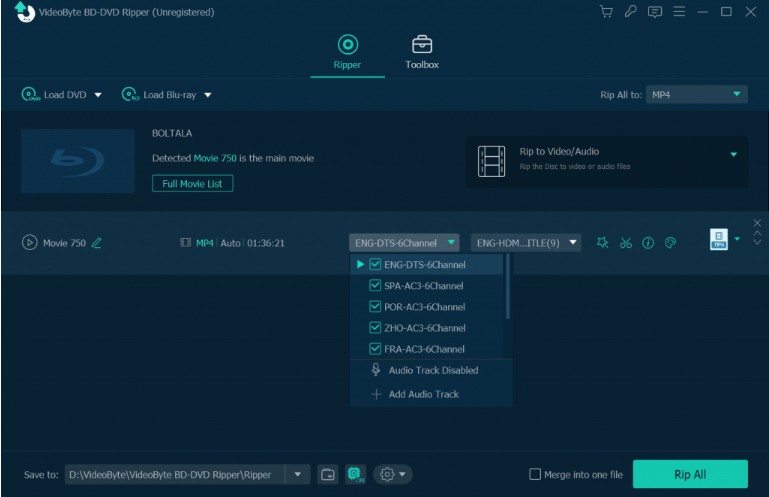Click the microphone icon for disabled audio
Viewport: 769px width, 497px height.
pos(376,370)
